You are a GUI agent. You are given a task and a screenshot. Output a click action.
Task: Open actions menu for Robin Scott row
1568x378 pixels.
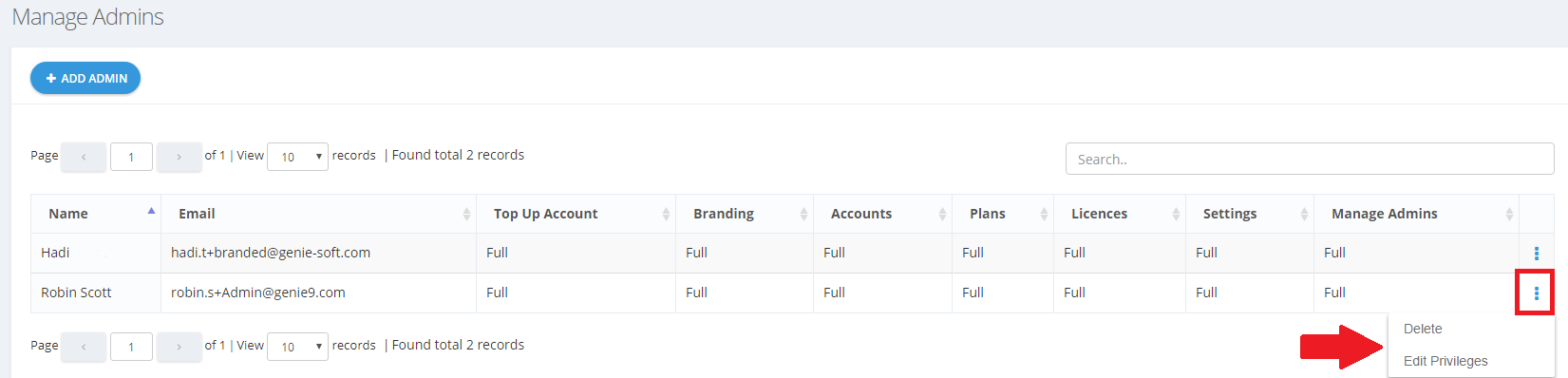(1537, 293)
